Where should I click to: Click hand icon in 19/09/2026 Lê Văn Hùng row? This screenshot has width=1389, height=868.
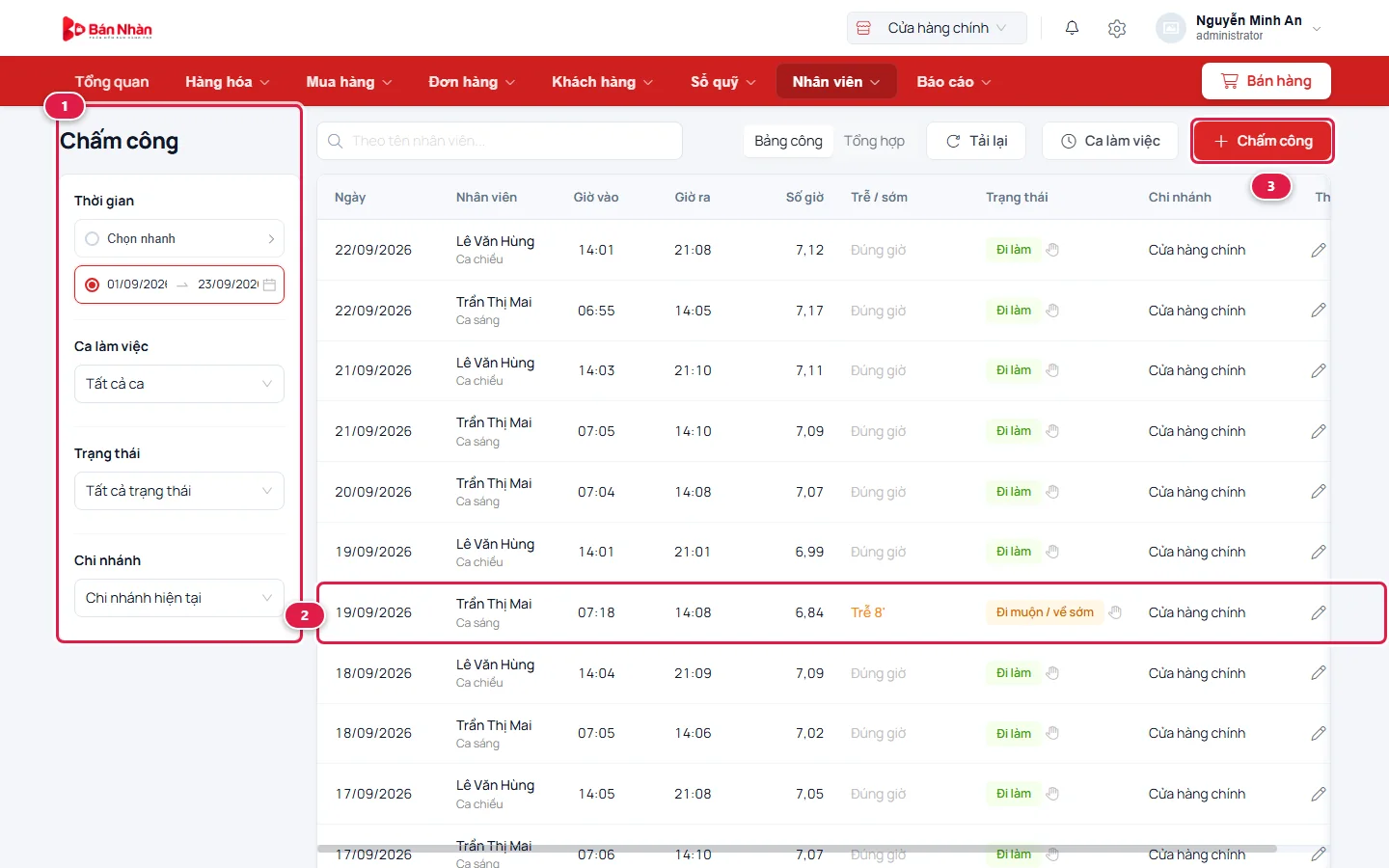(1053, 552)
